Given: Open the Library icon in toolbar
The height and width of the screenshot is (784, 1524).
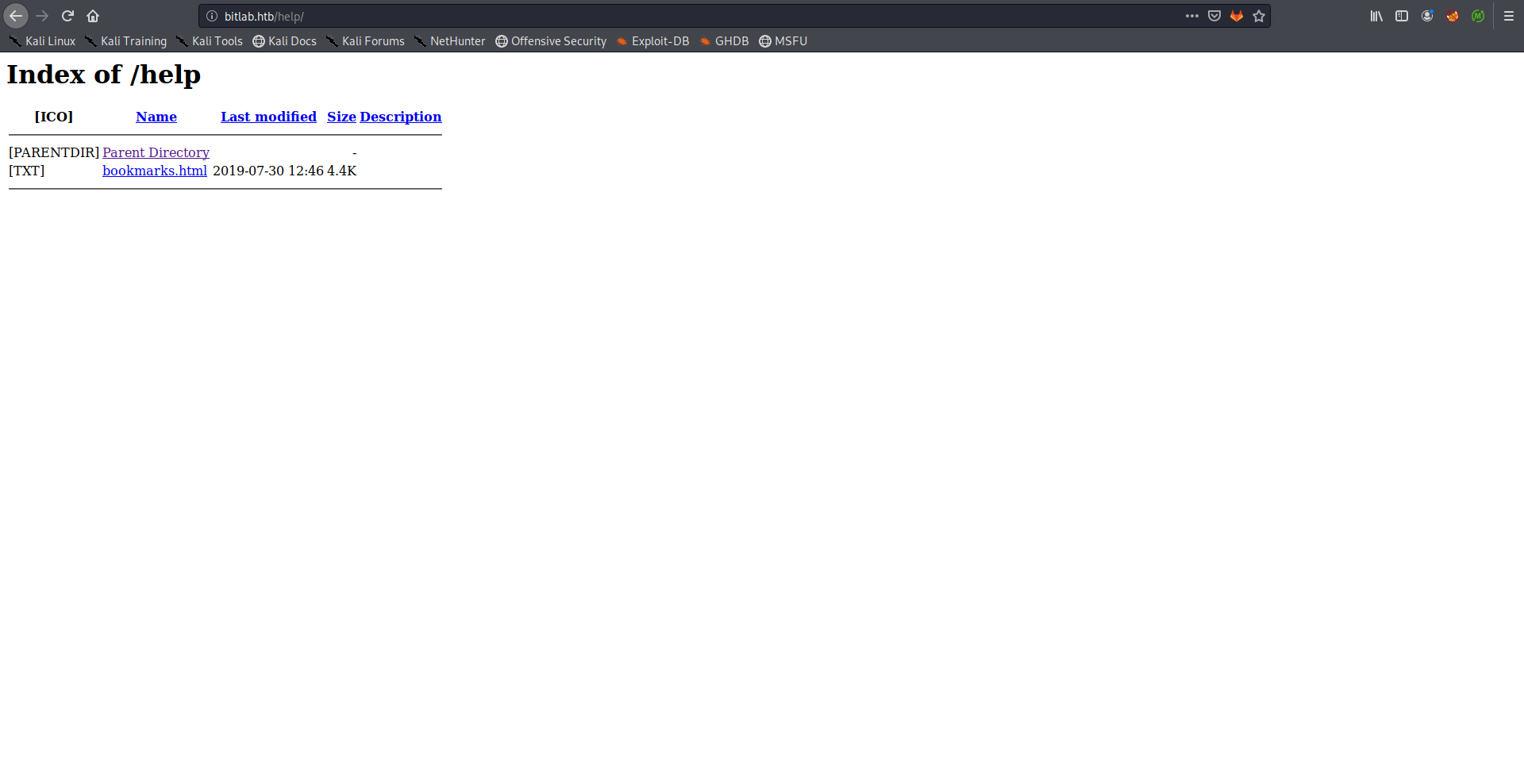Looking at the screenshot, I should [1376, 16].
